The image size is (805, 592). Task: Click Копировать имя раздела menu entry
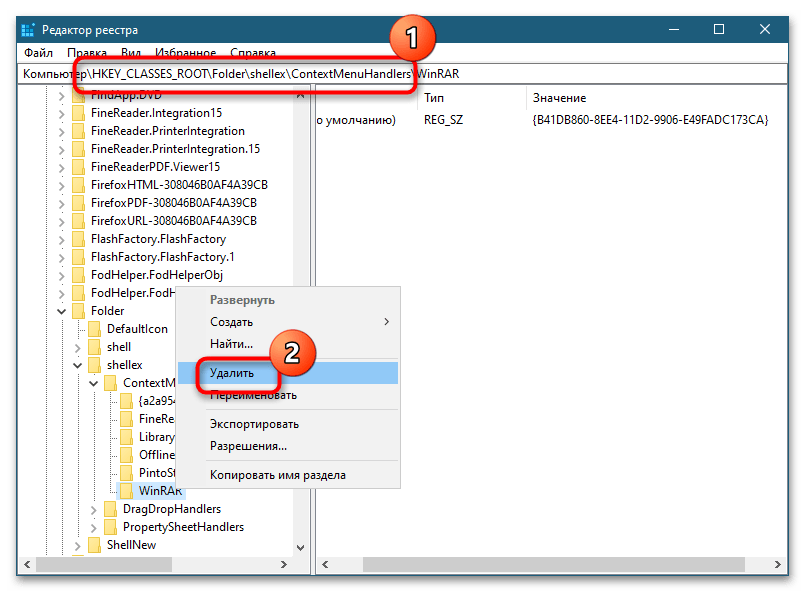click(x=277, y=475)
